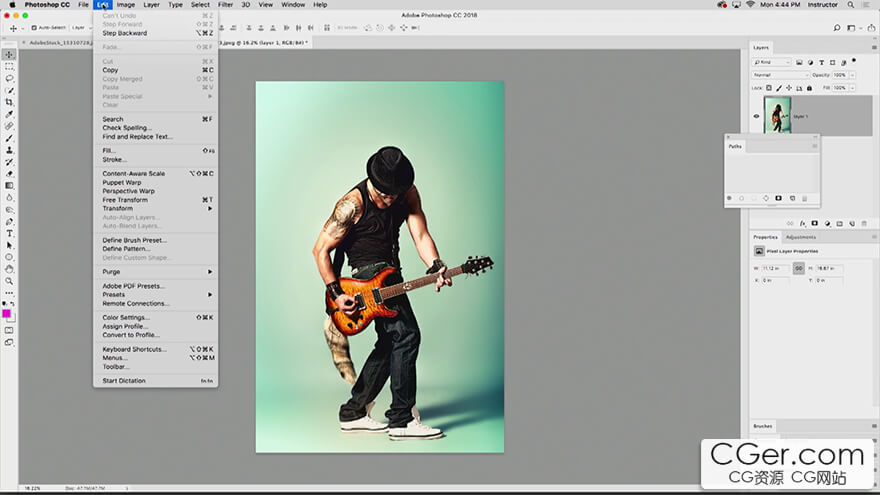Select the Eraser tool
This screenshot has height=495, width=880.
(x=9, y=173)
